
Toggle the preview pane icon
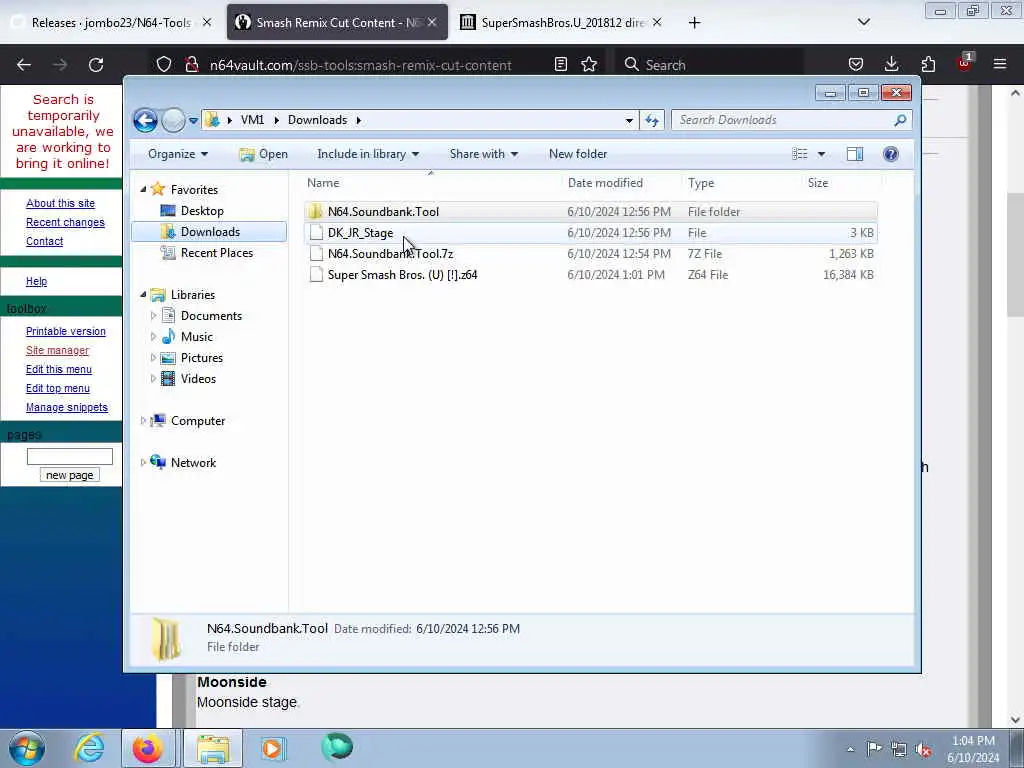coord(855,154)
